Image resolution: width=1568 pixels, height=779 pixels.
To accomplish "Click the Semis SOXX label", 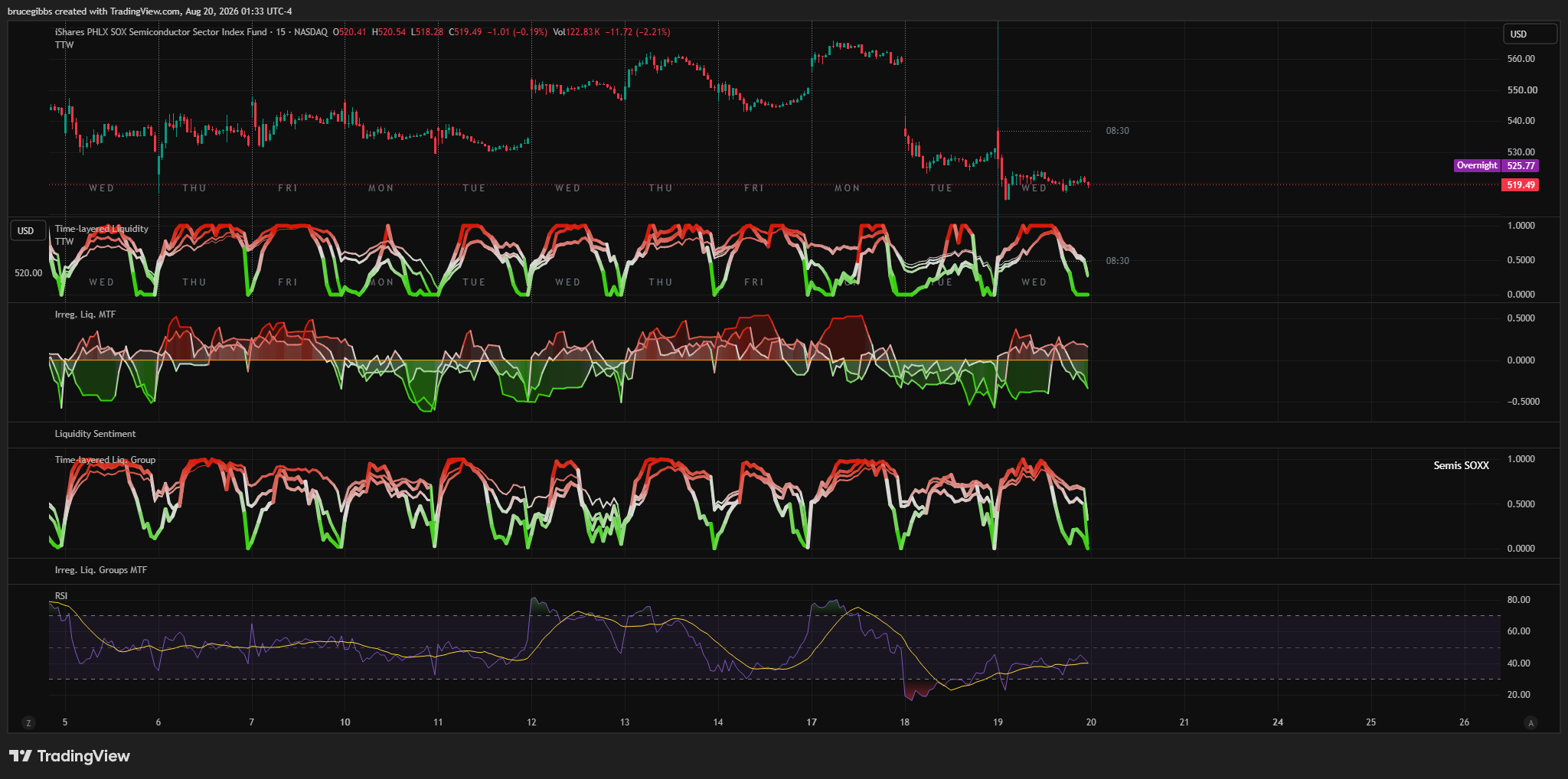I will click(1462, 465).
